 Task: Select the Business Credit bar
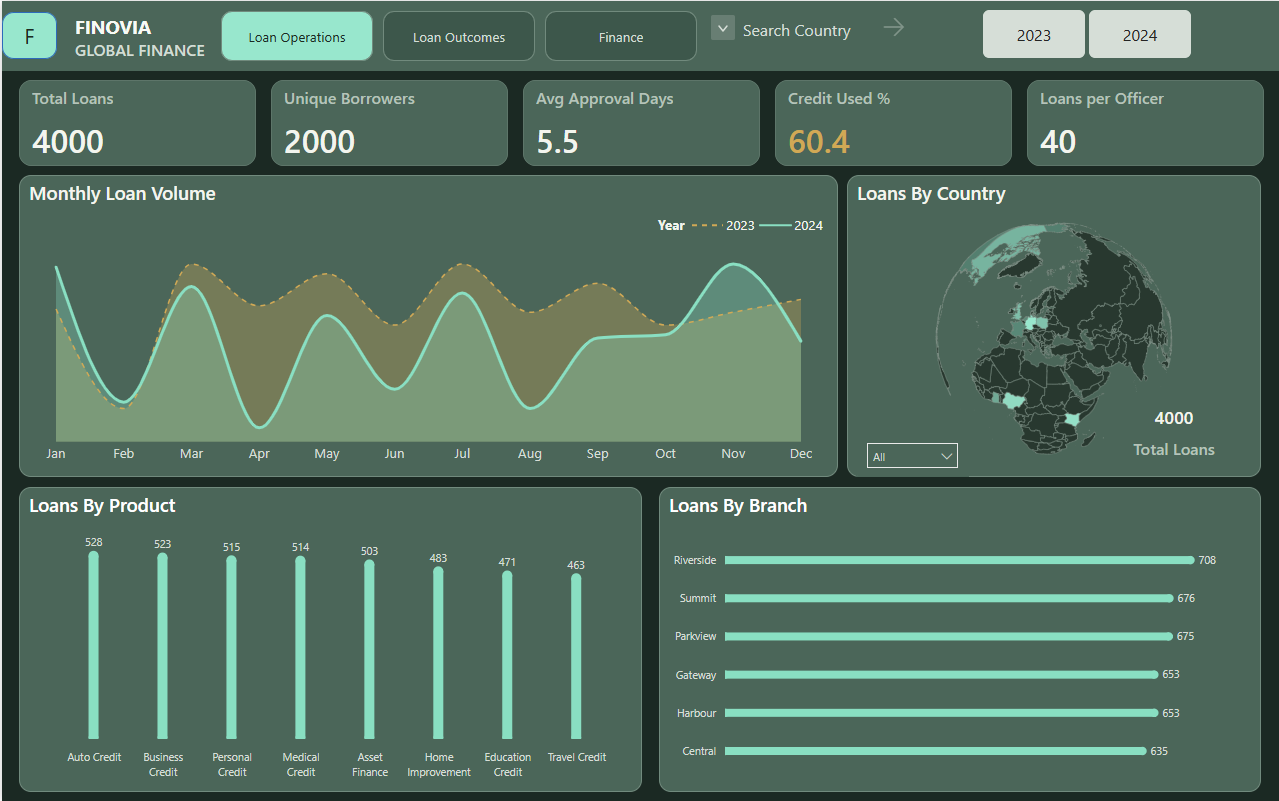pyautogui.click(x=163, y=646)
